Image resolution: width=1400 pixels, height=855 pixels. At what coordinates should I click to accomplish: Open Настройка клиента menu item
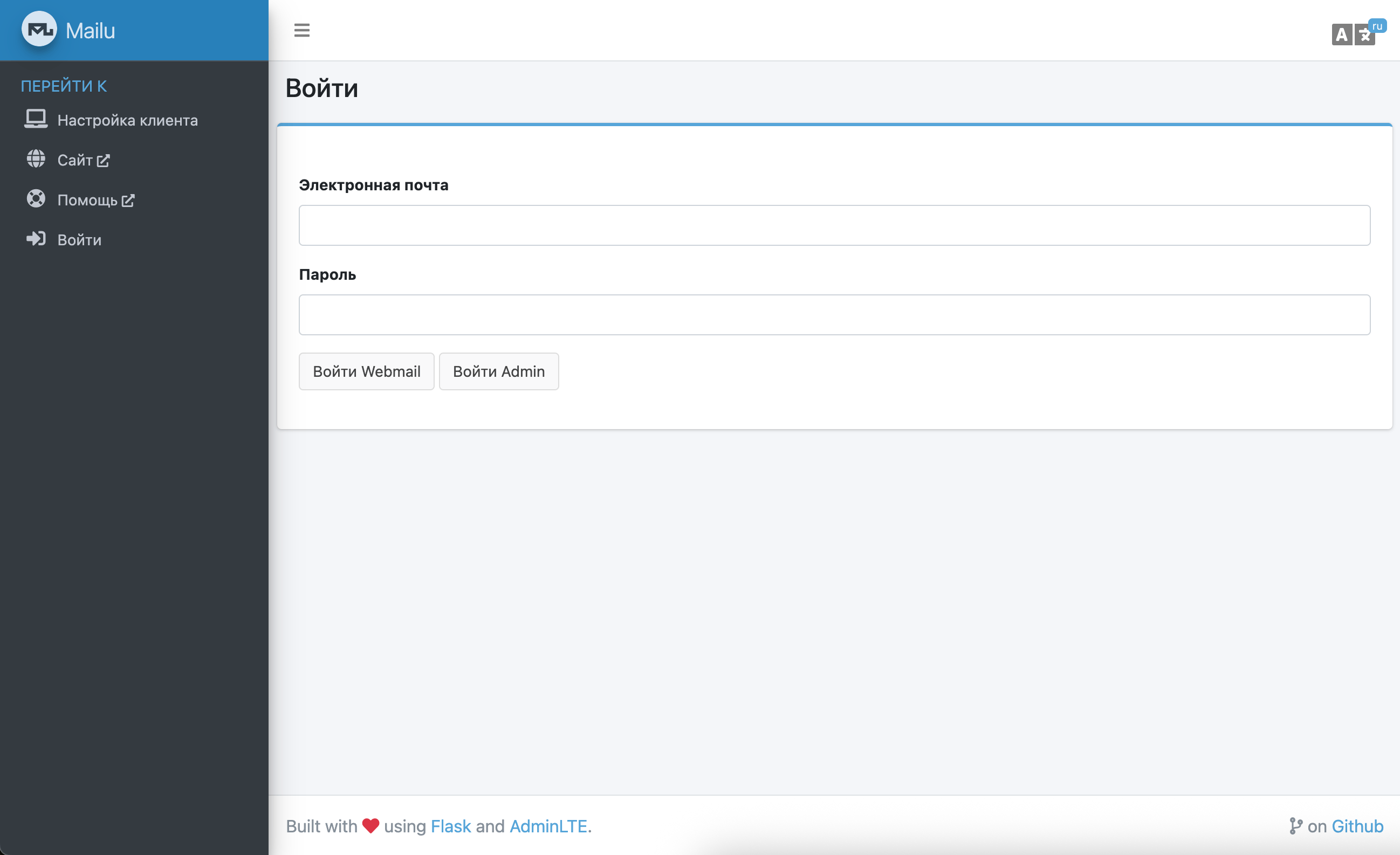[x=127, y=120]
